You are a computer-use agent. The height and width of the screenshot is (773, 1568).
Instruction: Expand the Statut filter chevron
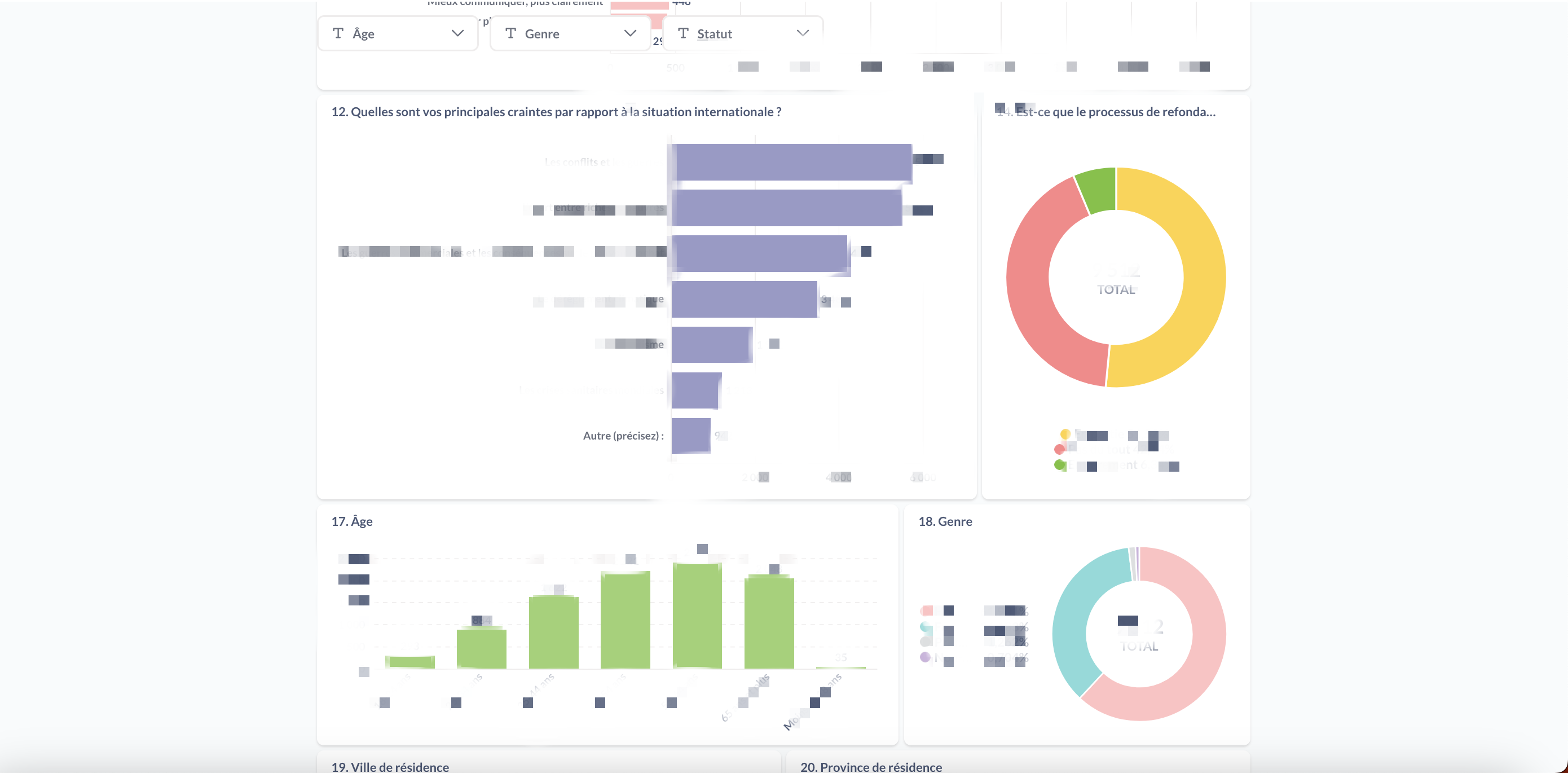tap(803, 33)
